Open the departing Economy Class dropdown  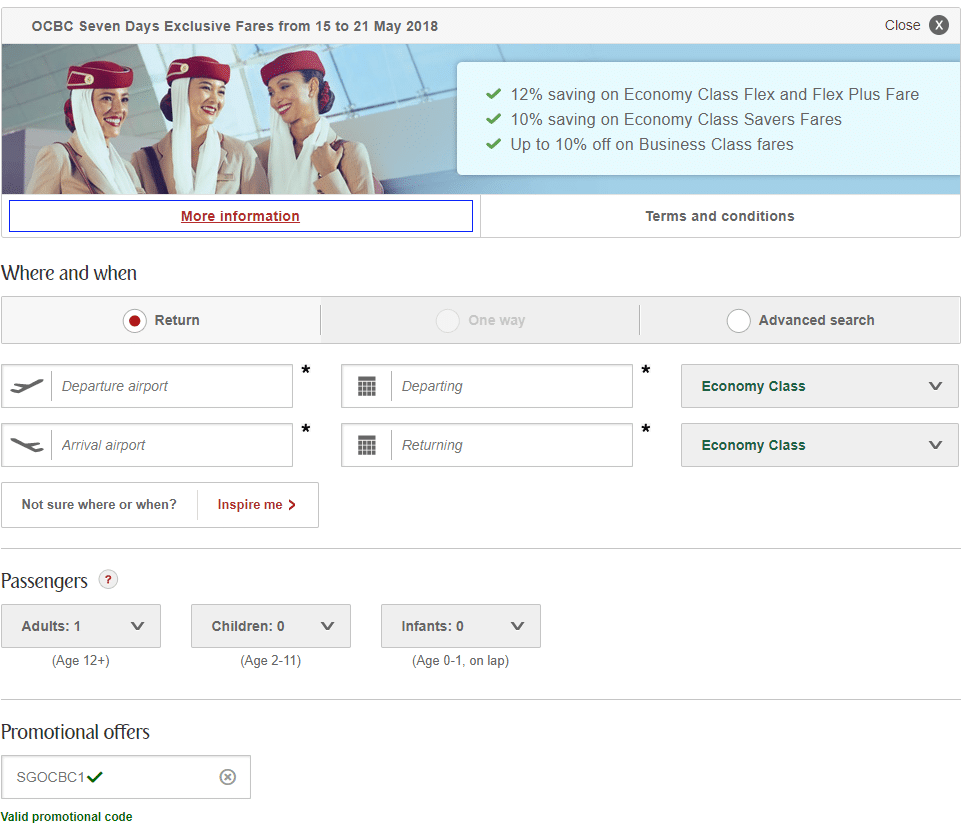820,386
